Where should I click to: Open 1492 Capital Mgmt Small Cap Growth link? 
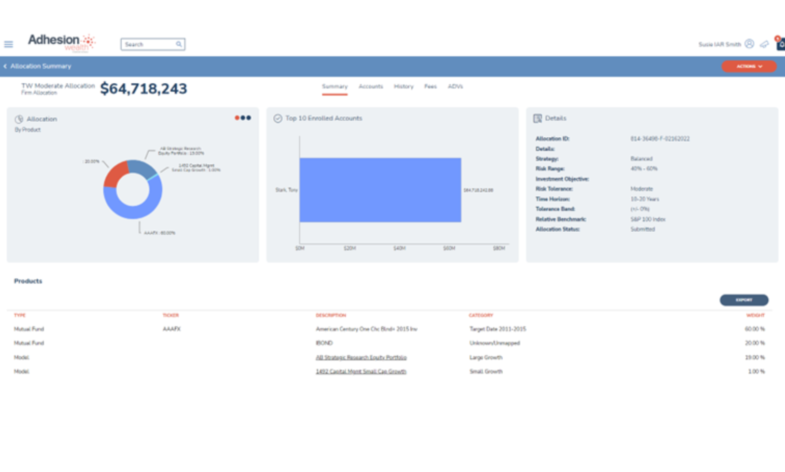pyautogui.click(x=361, y=371)
